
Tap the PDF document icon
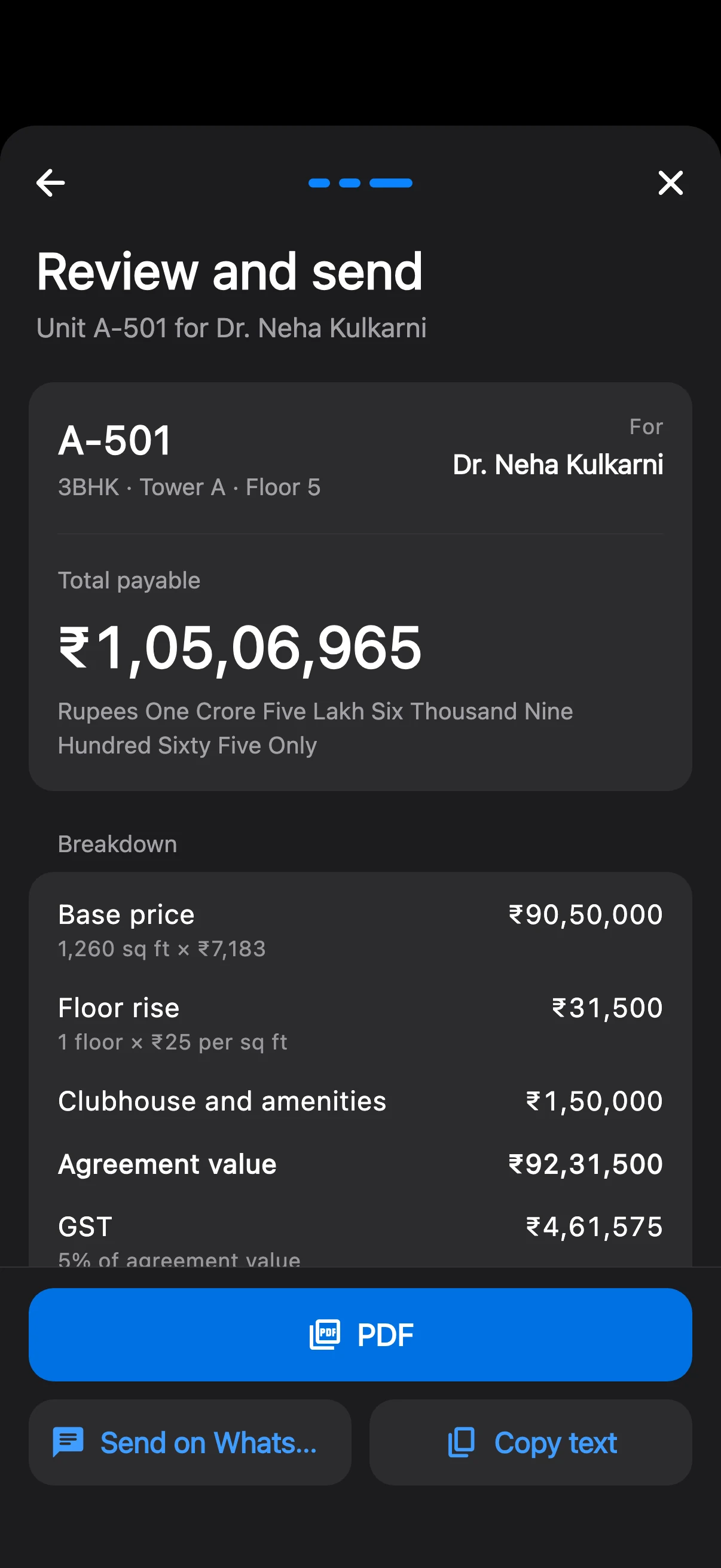(x=325, y=1334)
